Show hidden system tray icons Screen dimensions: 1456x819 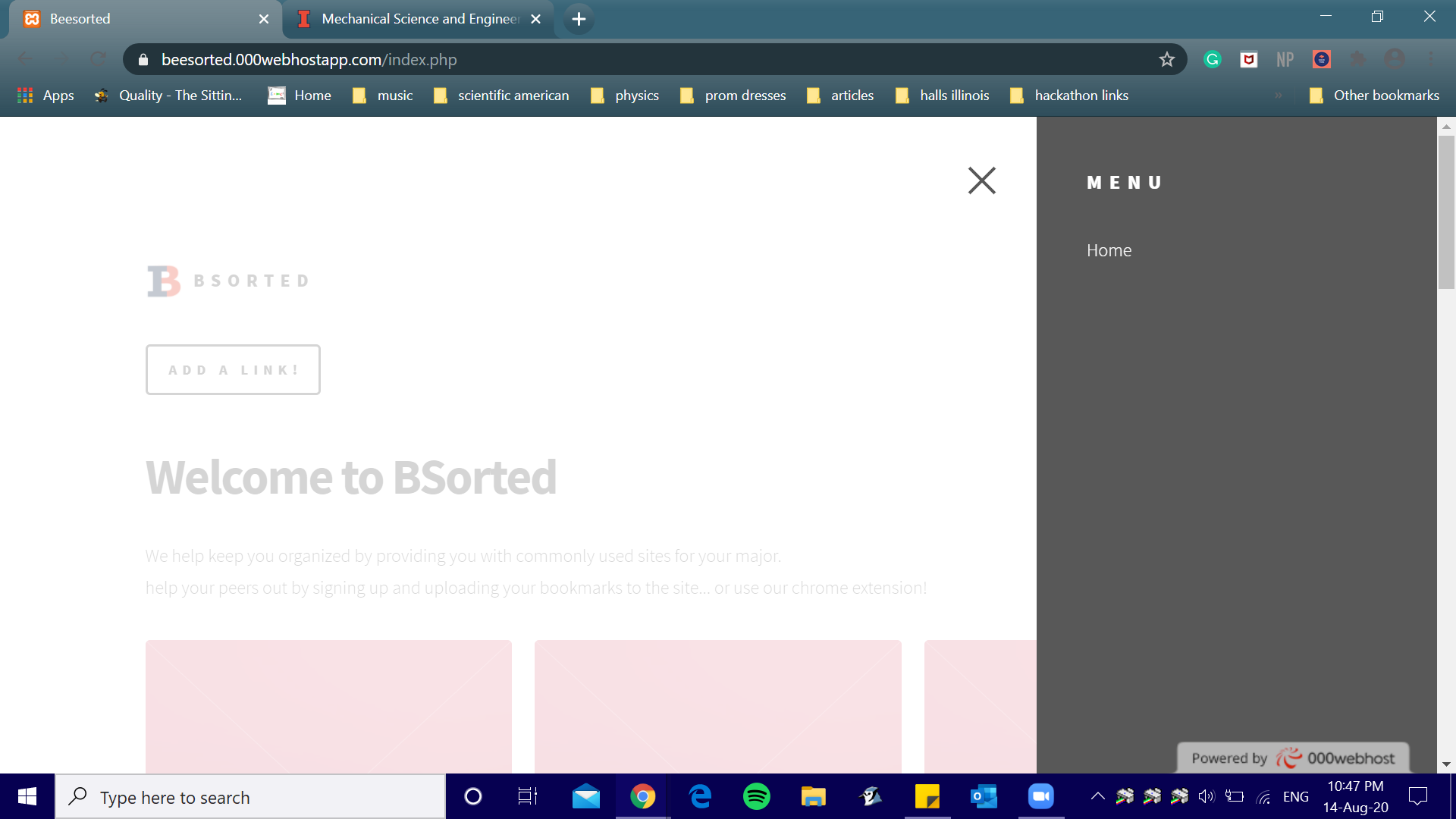(x=1097, y=796)
